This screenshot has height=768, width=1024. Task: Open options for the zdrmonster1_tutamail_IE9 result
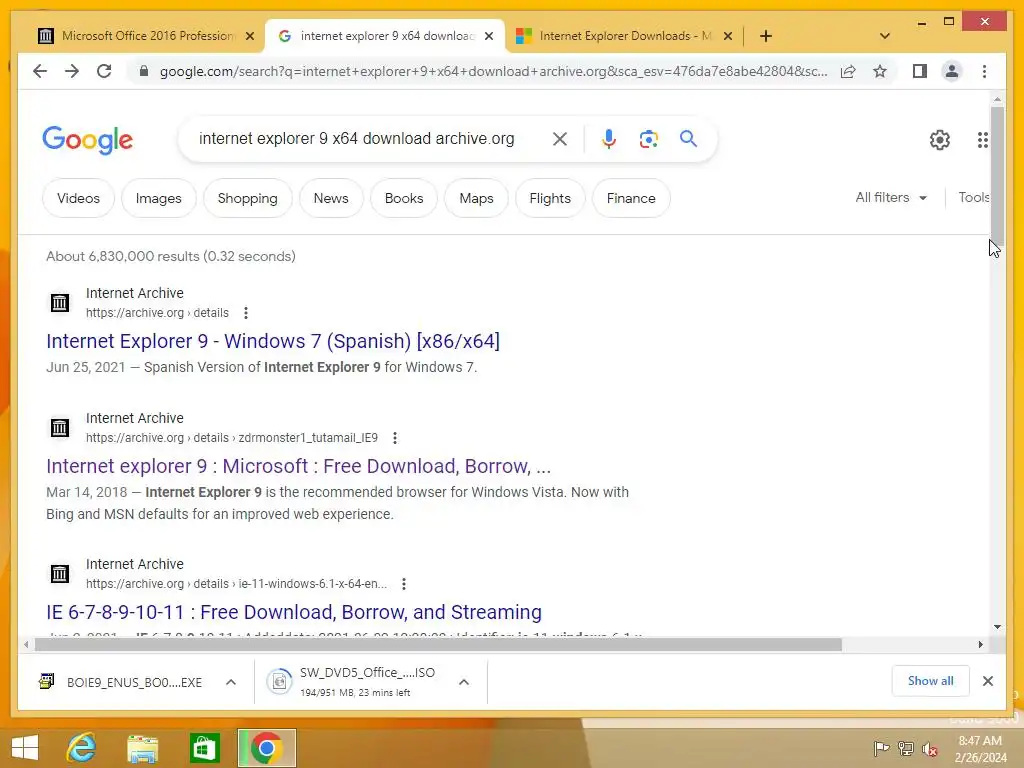pyautogui.click(x=394, y=438)
